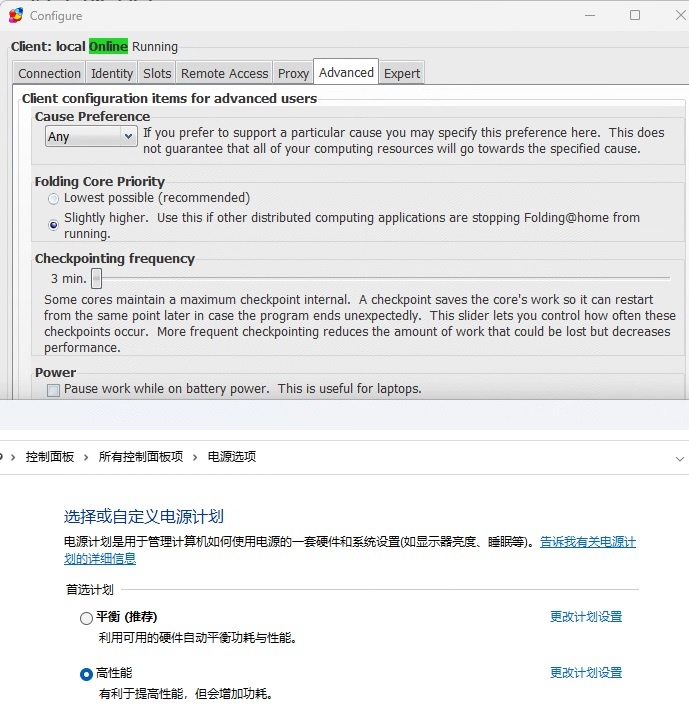Expand chevron before 控制面板 breadcrumb
The image size is (689, 707).
13,458
